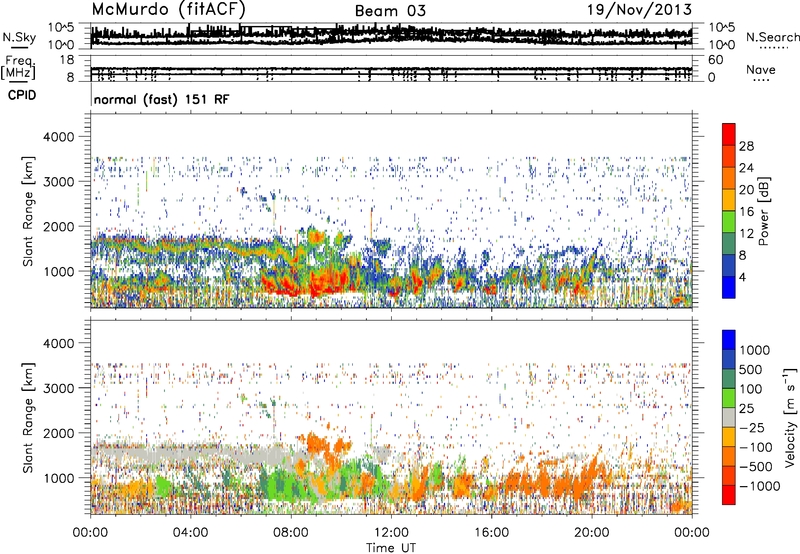Screen dimensions: 800x554
Task: Click the "24" tick on the power colorbar
Action: coord(746,168)
